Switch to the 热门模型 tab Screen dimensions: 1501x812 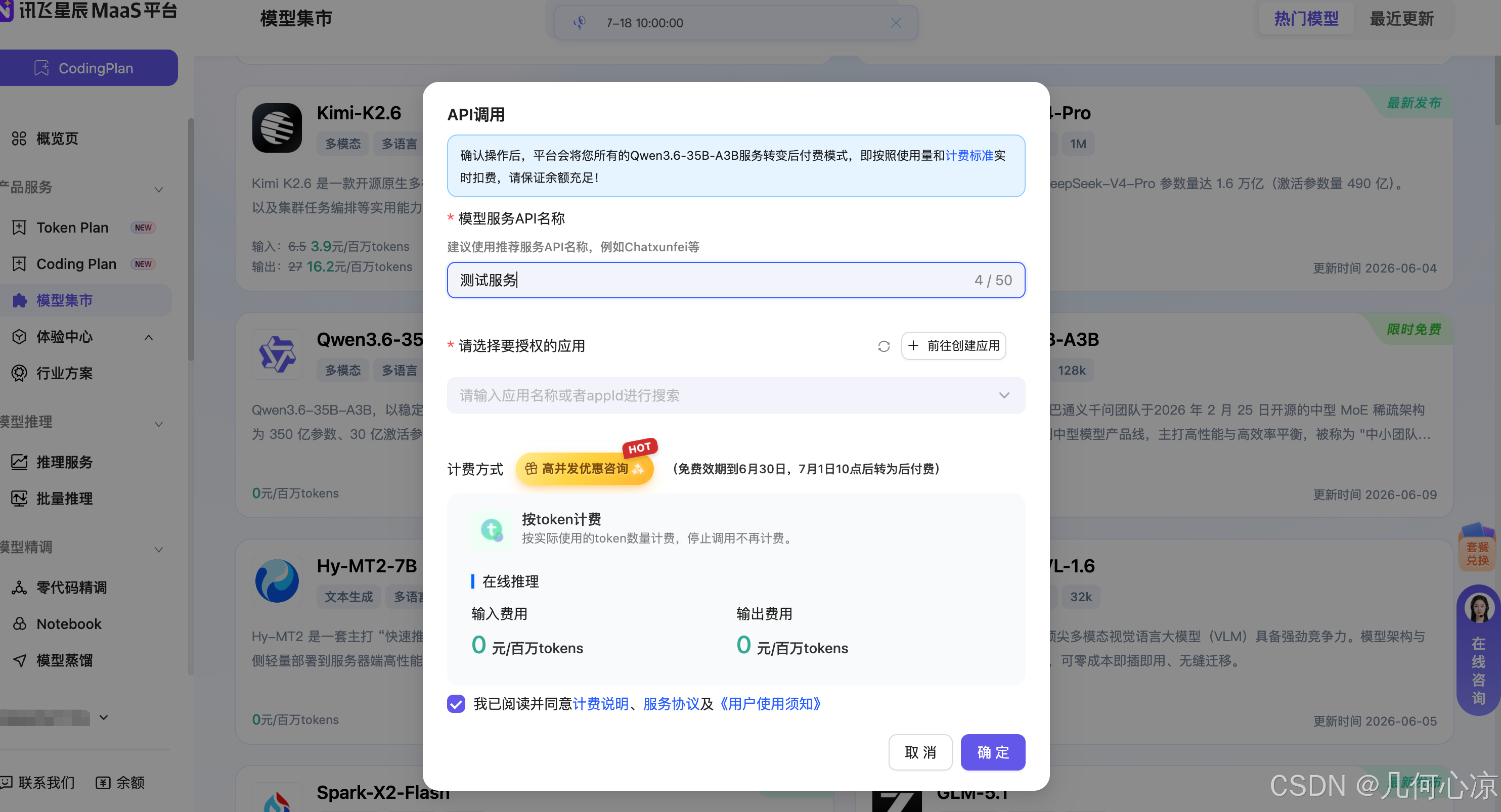click(x=1306, y=19)
